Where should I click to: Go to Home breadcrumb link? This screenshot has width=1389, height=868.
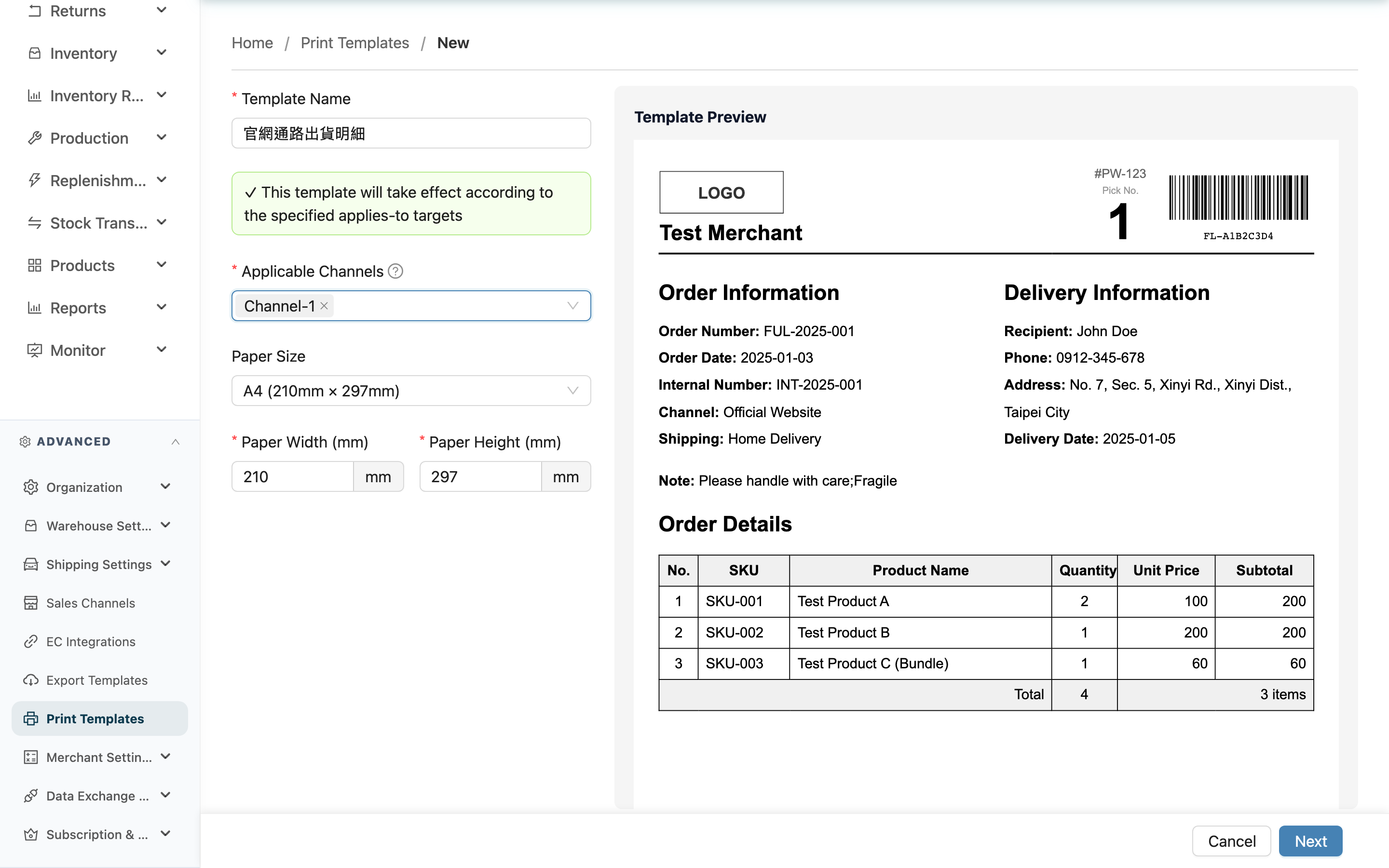click(x=252, y=43)
